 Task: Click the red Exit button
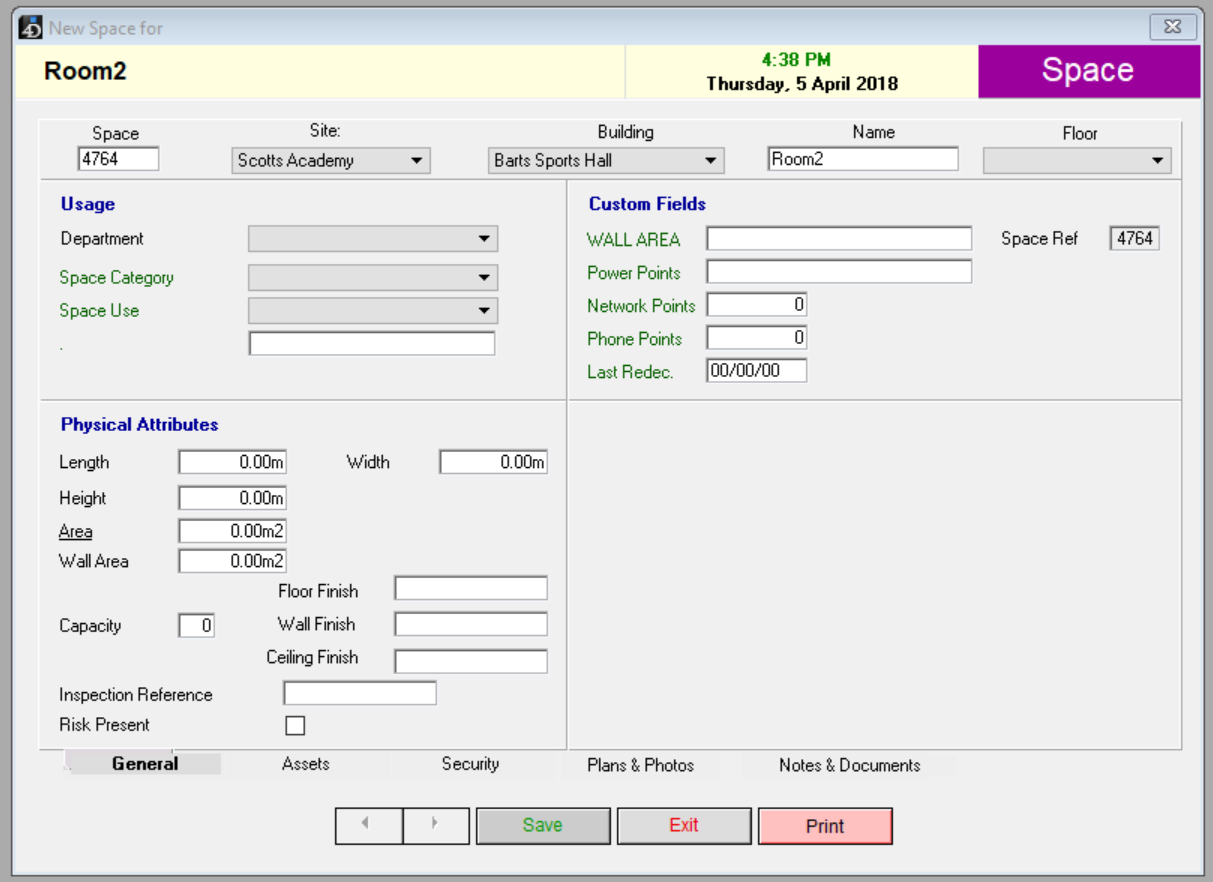coord(684,826)
